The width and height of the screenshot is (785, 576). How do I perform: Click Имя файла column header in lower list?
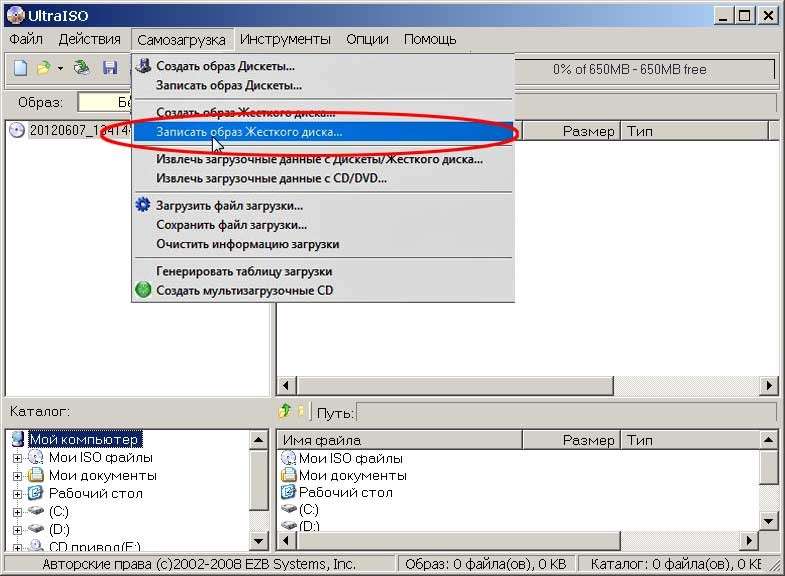coord(400,440)
